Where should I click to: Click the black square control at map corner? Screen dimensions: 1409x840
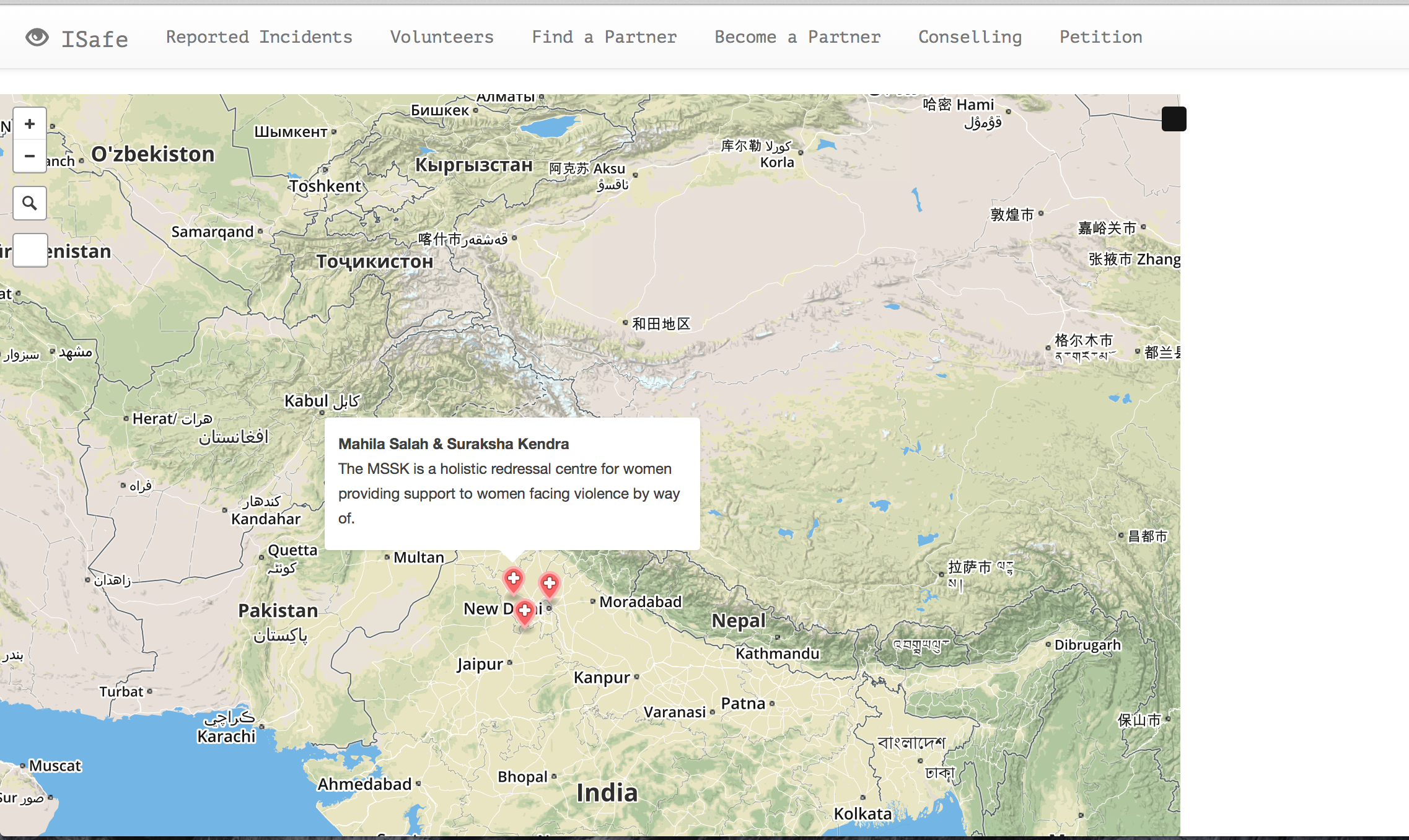pyautogui.click(x=1174, y=119)
